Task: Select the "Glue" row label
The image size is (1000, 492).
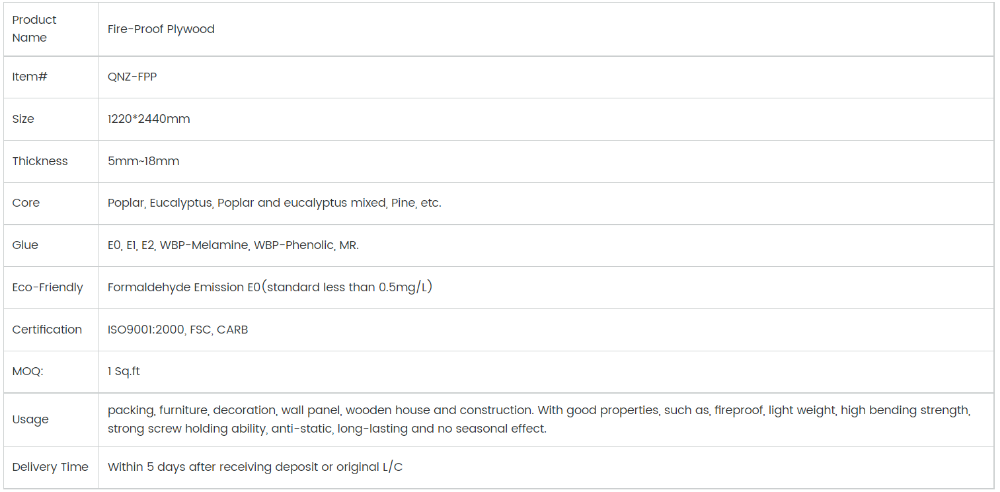Action: tap(25, 245)
